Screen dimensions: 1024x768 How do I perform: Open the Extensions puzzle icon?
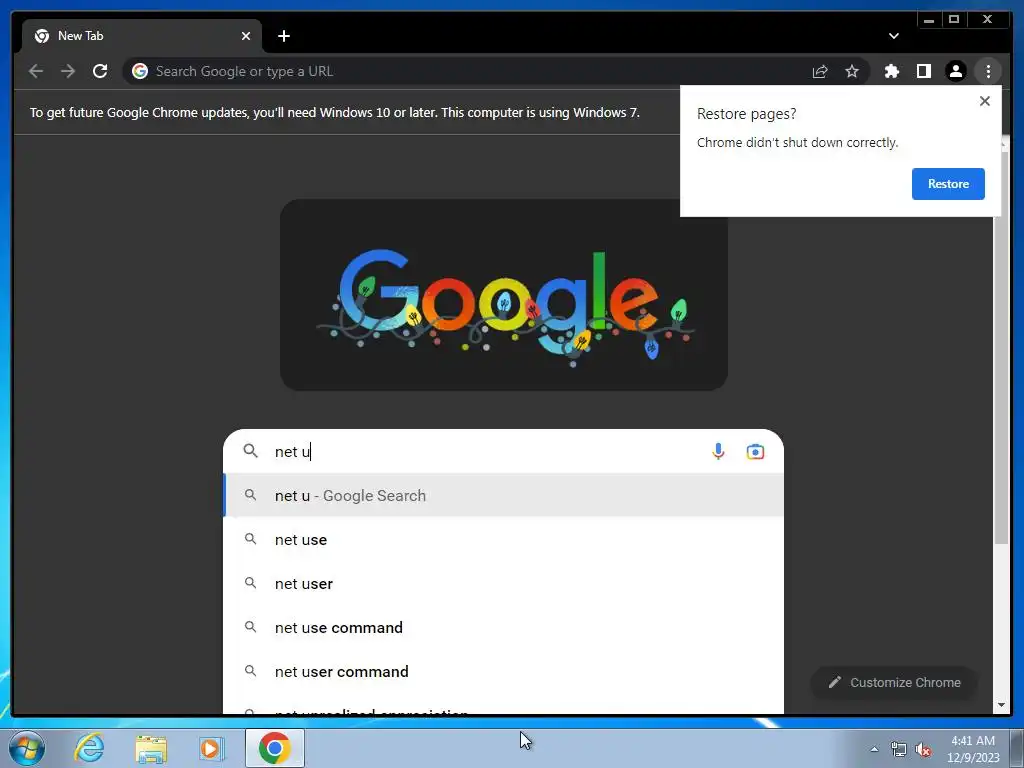[x=891, y=71]
